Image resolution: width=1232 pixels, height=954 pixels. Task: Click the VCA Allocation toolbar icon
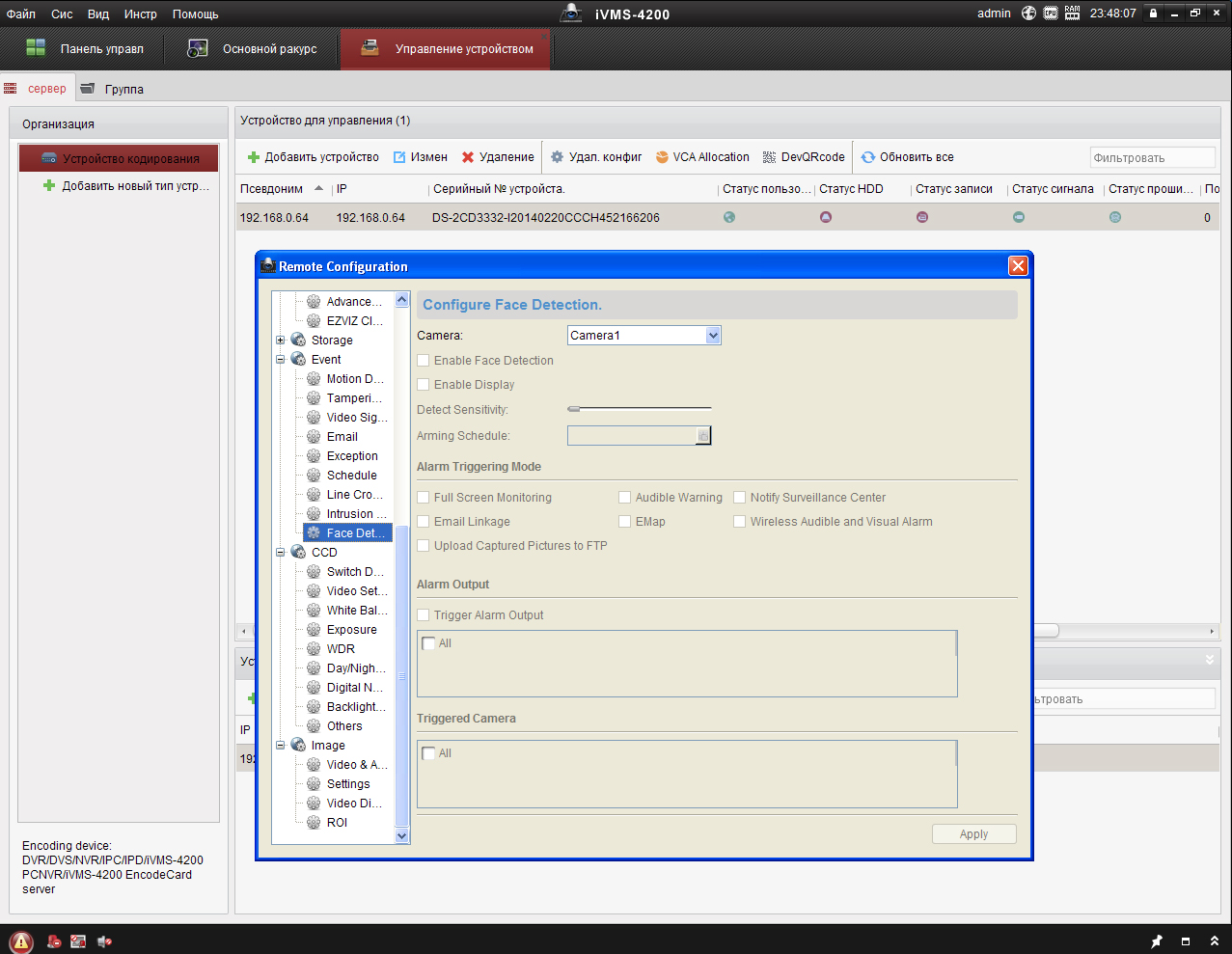point(662,157)
